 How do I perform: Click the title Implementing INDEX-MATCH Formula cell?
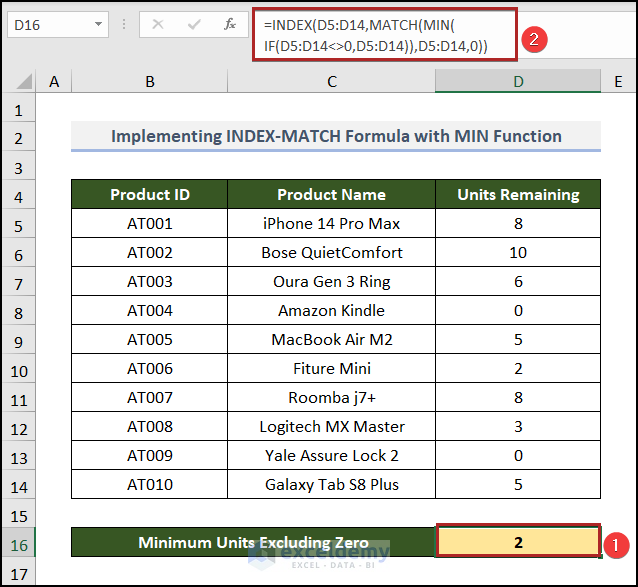(x=336, y=136)
